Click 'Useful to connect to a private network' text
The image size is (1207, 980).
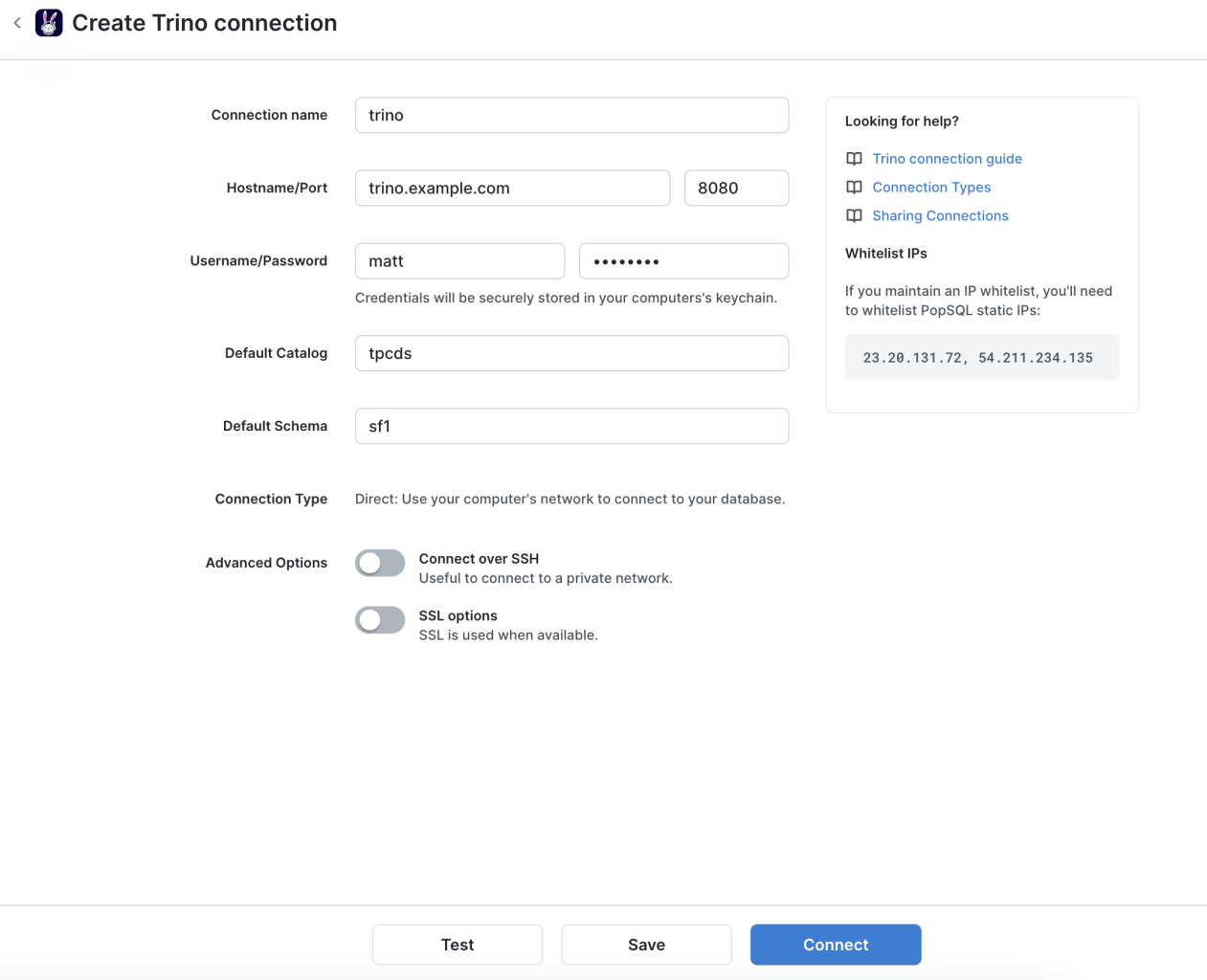pos(546,578)
